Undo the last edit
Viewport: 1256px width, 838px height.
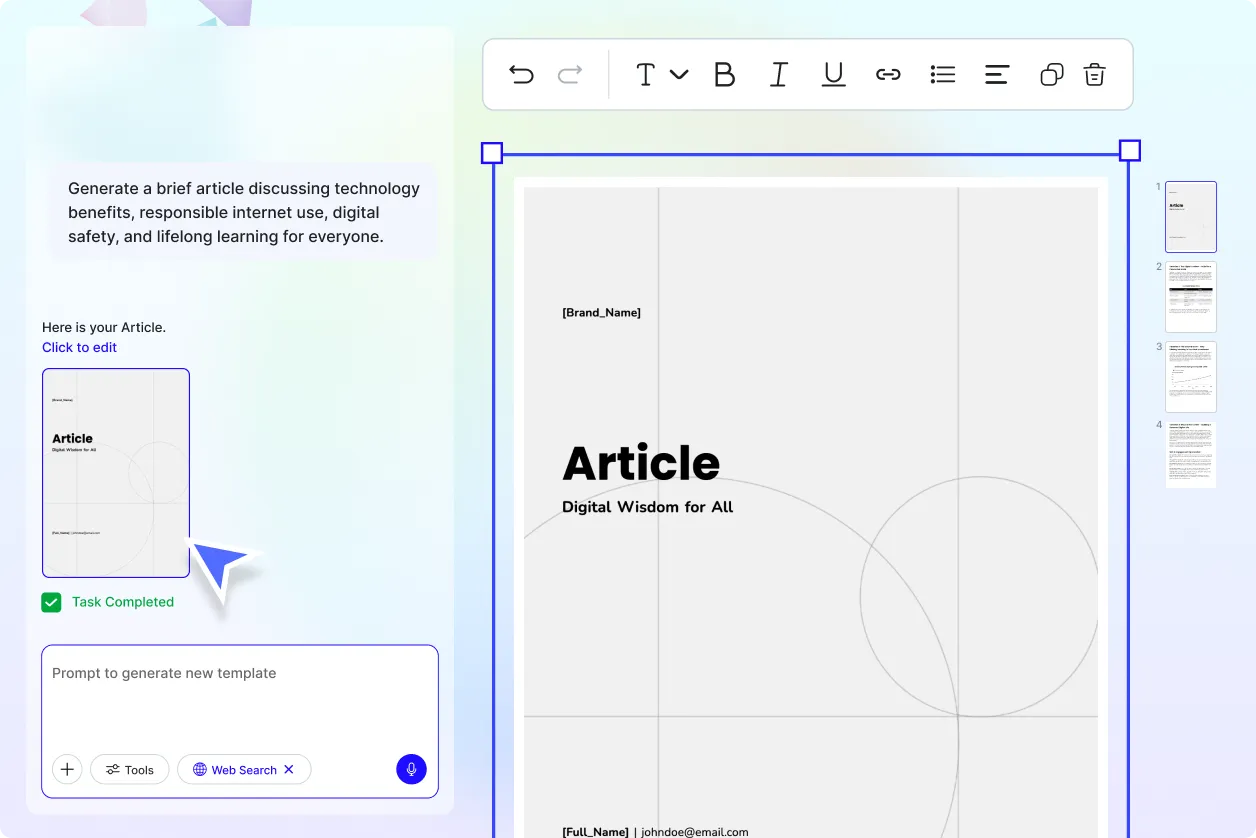pos(521,74)
